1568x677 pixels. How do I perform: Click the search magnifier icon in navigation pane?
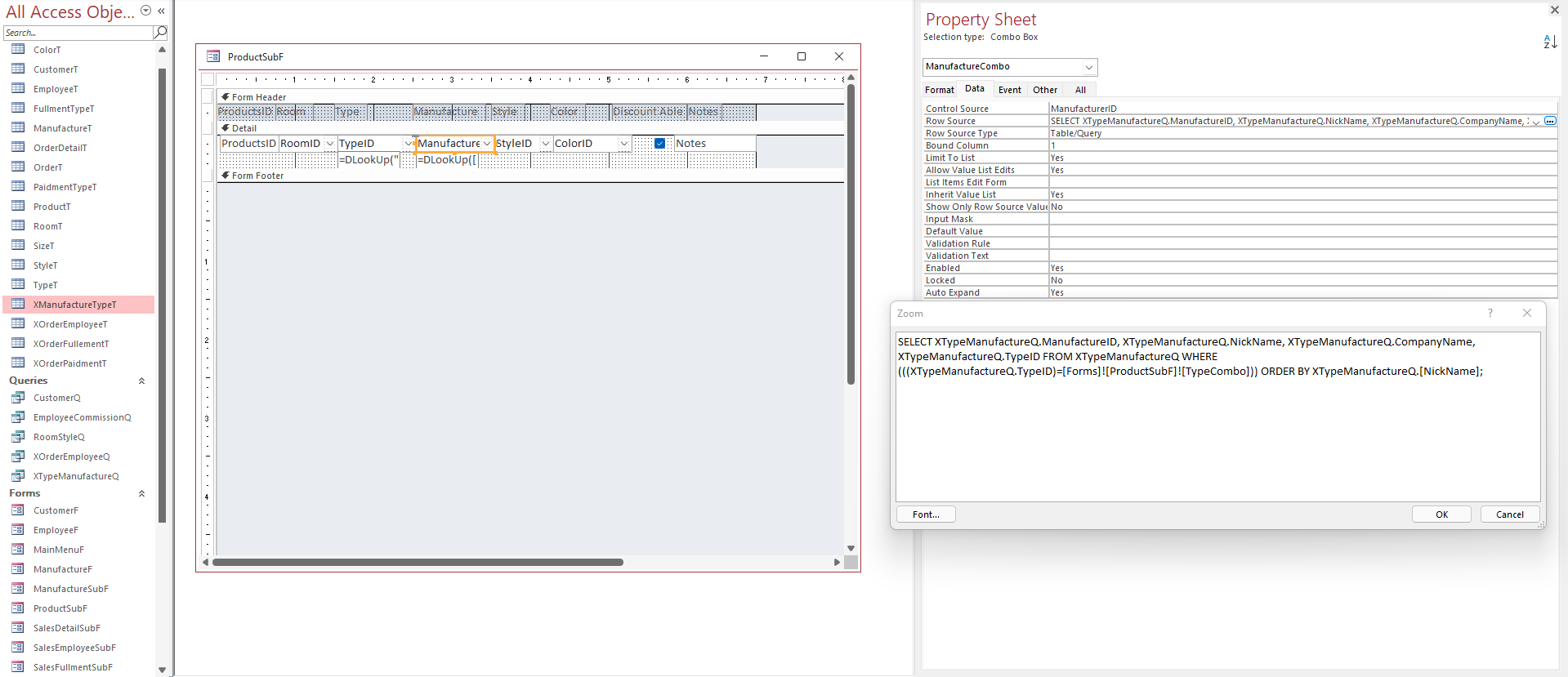pyautogui.click(x=160, y=33)
